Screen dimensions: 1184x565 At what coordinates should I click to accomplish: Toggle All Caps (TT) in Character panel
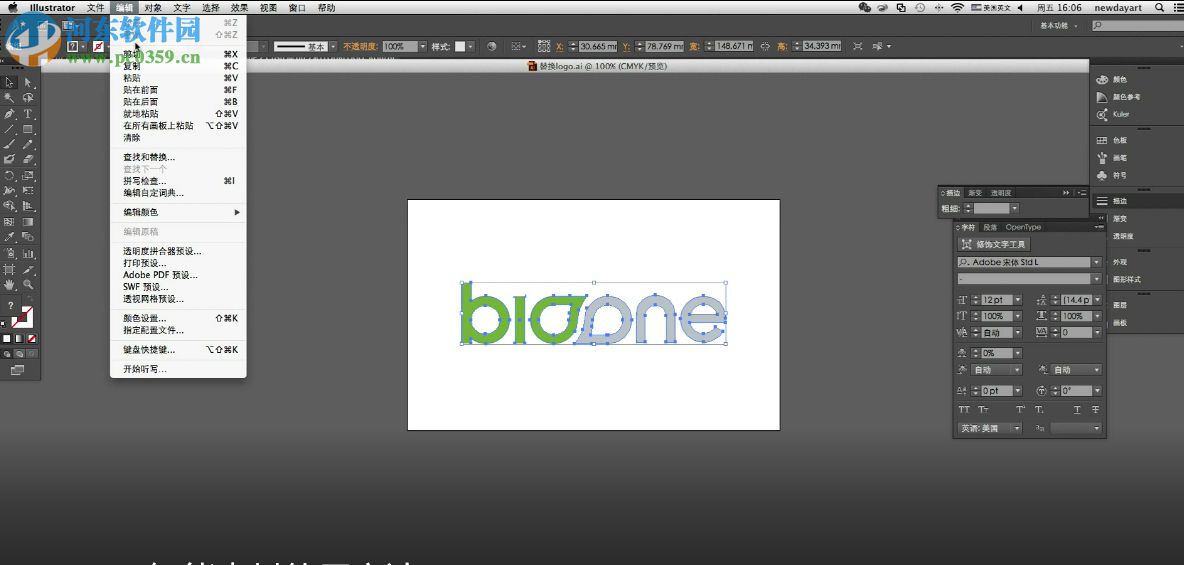964,410
